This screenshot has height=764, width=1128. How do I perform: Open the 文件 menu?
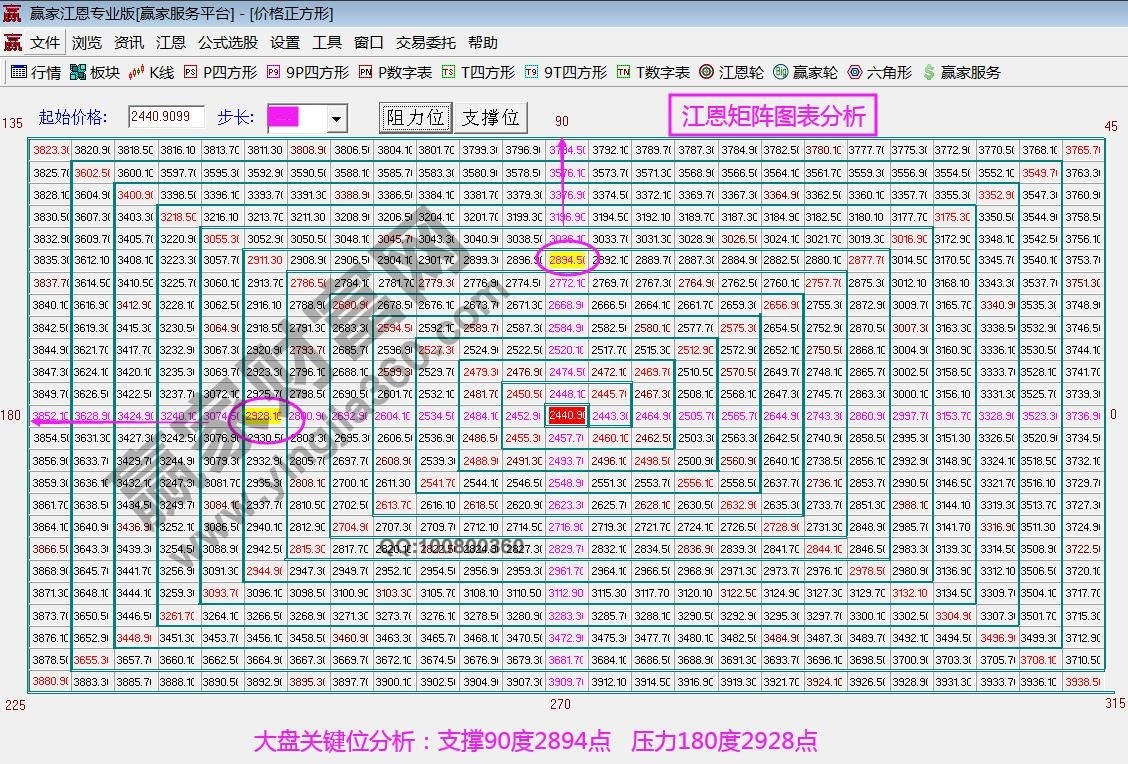click(x=45, y=43)
